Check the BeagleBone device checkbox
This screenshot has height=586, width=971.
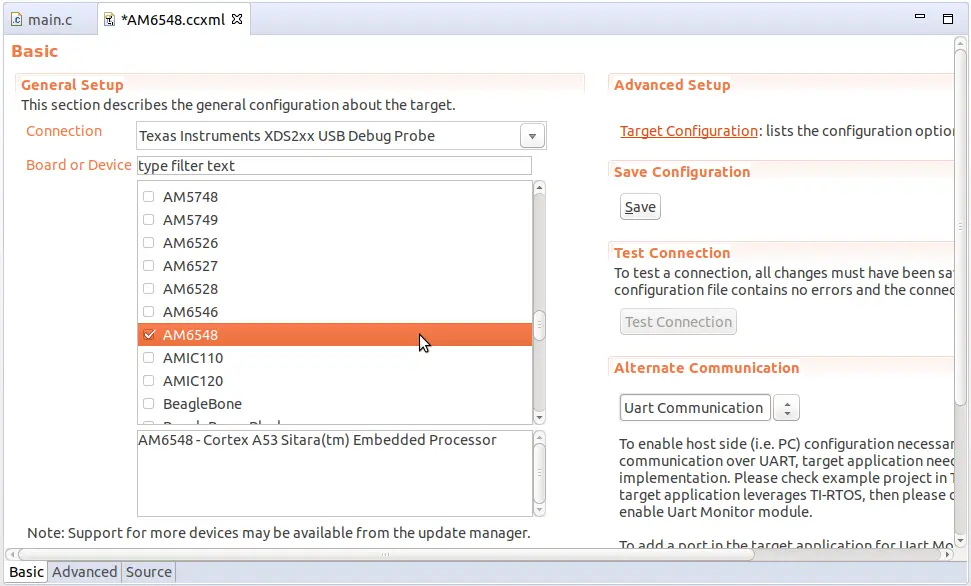pyautogui.click(x=149, y=404)
